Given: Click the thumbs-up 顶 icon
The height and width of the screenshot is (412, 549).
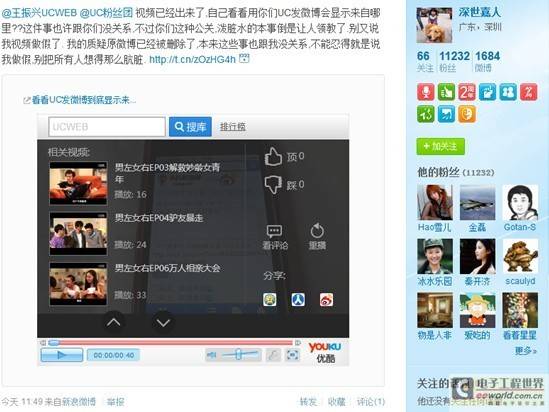Looking at the screenshot, I should 273,156.
